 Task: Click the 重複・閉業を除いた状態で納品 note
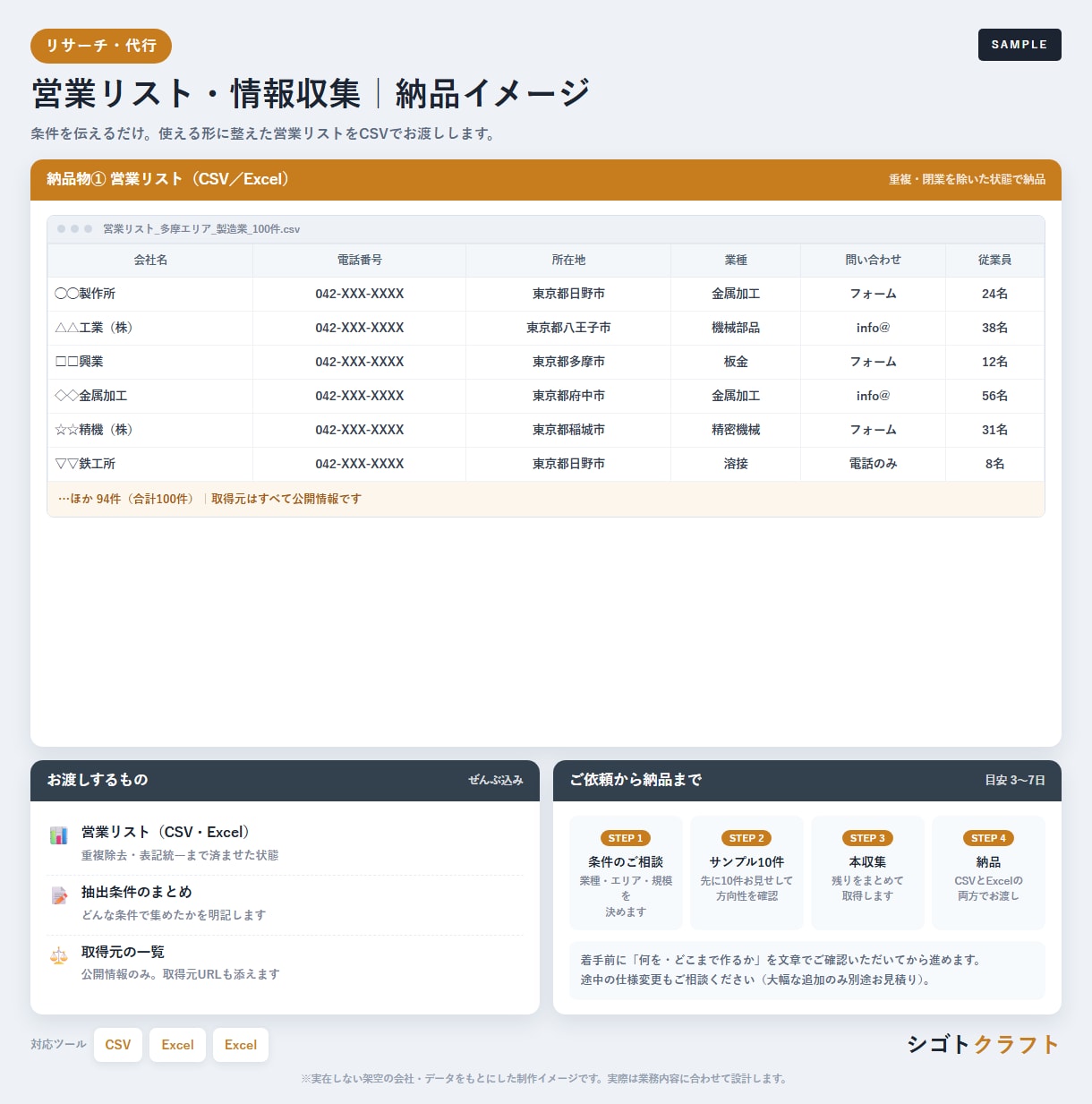click(967, 179)
